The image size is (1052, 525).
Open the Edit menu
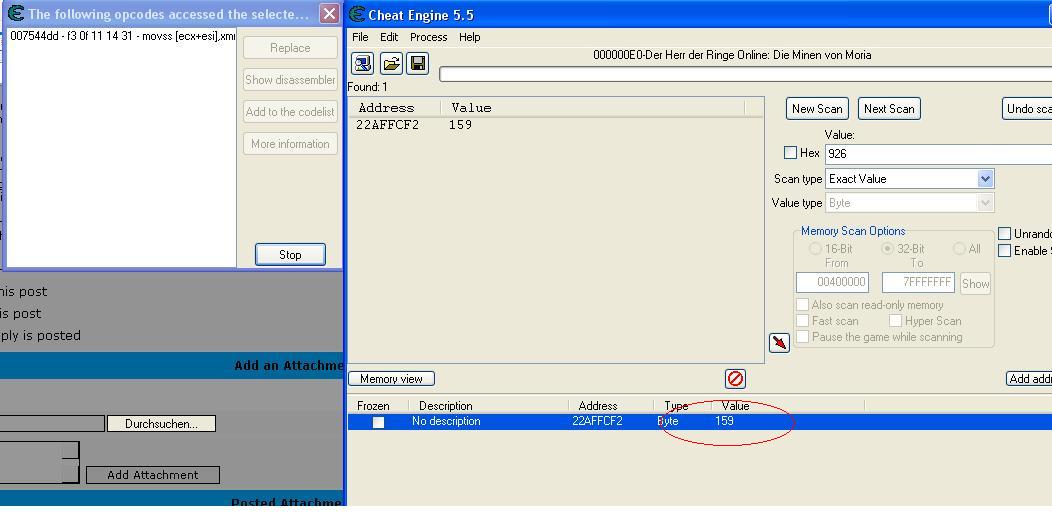tap(389, 37)
